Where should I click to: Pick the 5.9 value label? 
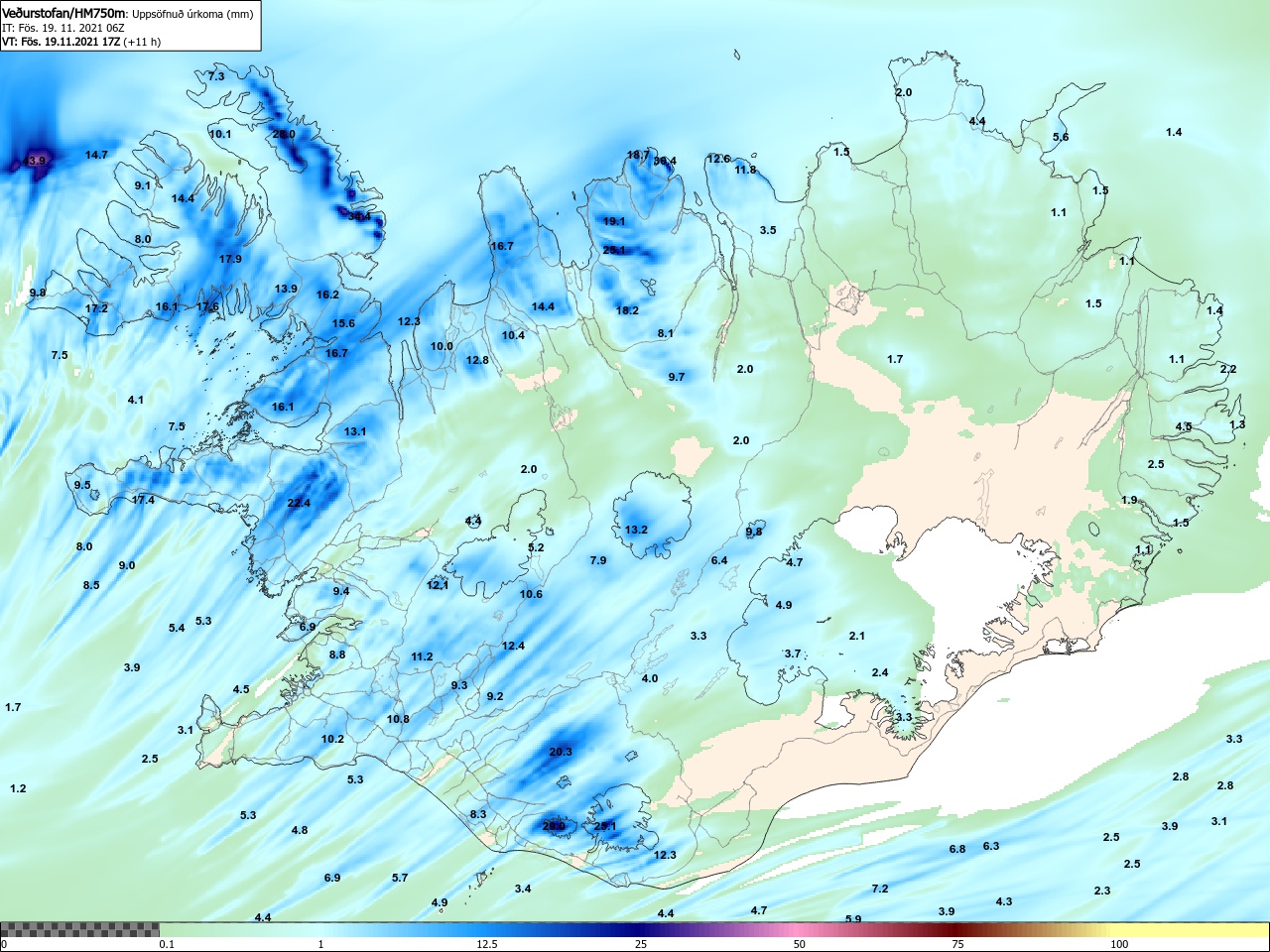tap(853, 919)
